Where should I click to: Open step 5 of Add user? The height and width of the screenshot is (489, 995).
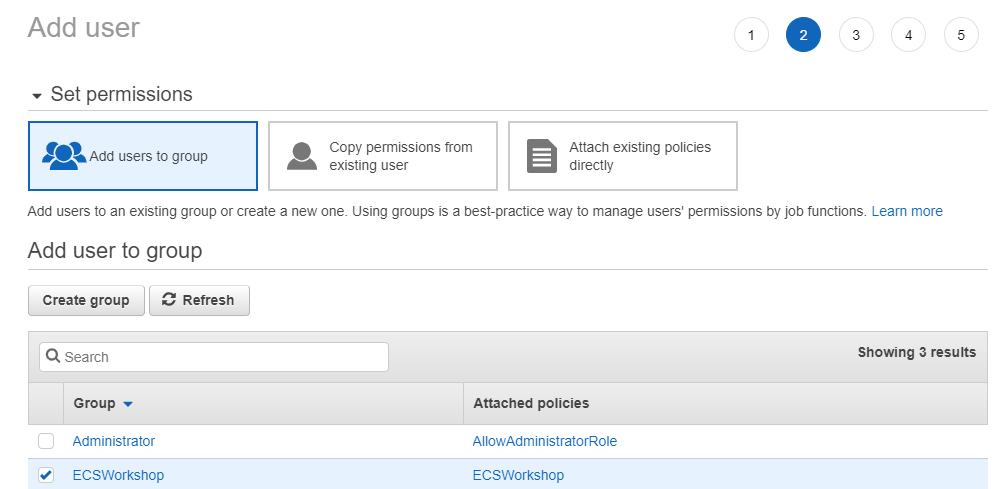960,36
